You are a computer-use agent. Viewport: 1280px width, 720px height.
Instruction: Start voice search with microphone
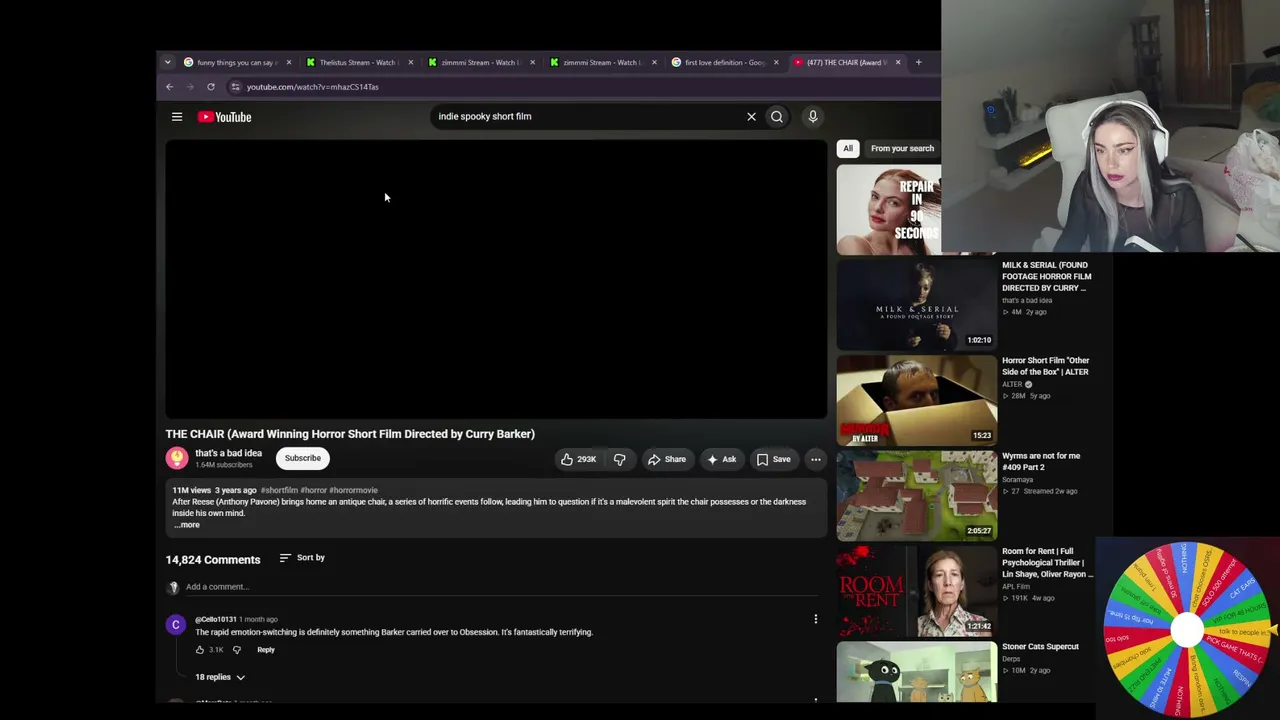(813, 117)
